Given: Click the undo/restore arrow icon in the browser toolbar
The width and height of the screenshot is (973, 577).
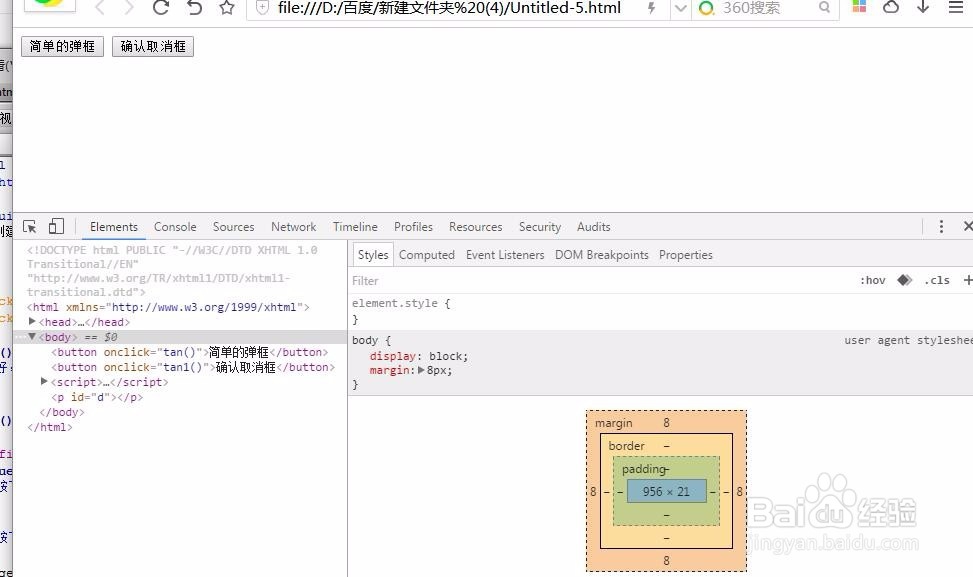Looking at the screenshot, I should (194, 7).
